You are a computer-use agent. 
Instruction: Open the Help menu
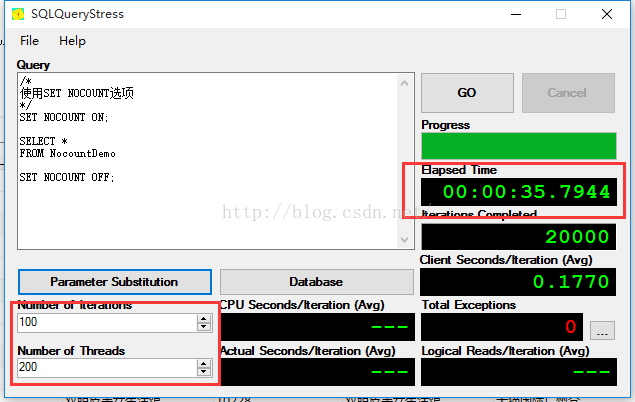click(x=72, y=41)
